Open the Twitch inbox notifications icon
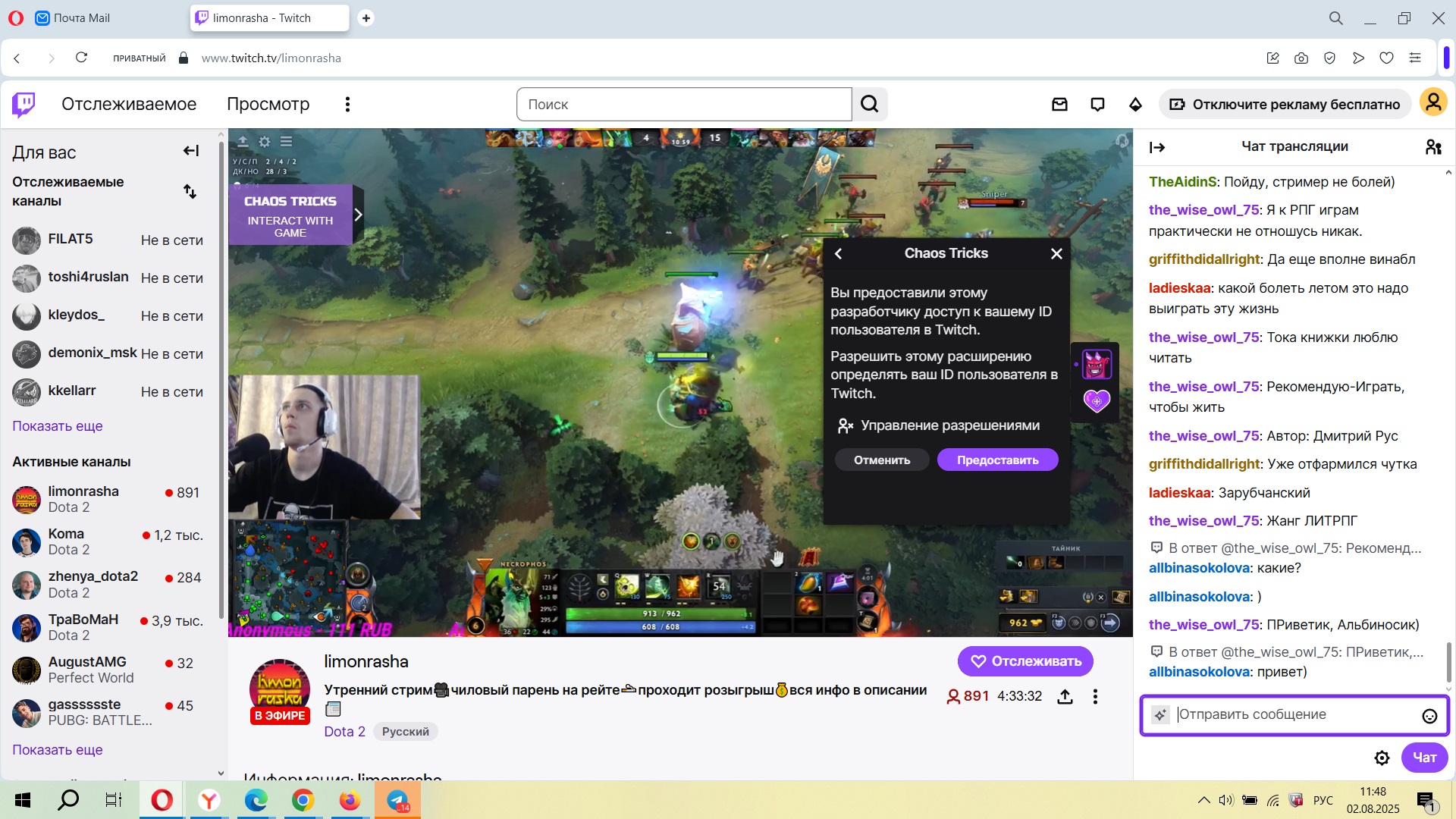 [1059, 104]
